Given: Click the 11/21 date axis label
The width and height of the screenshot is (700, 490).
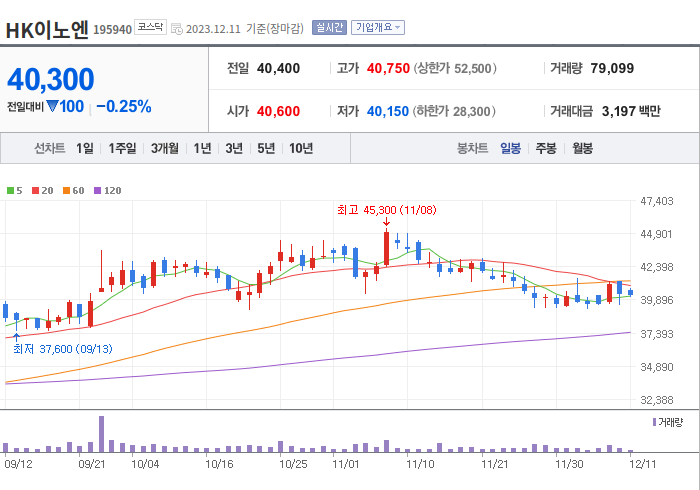Looking at the screenshot, I should point(495,464).
